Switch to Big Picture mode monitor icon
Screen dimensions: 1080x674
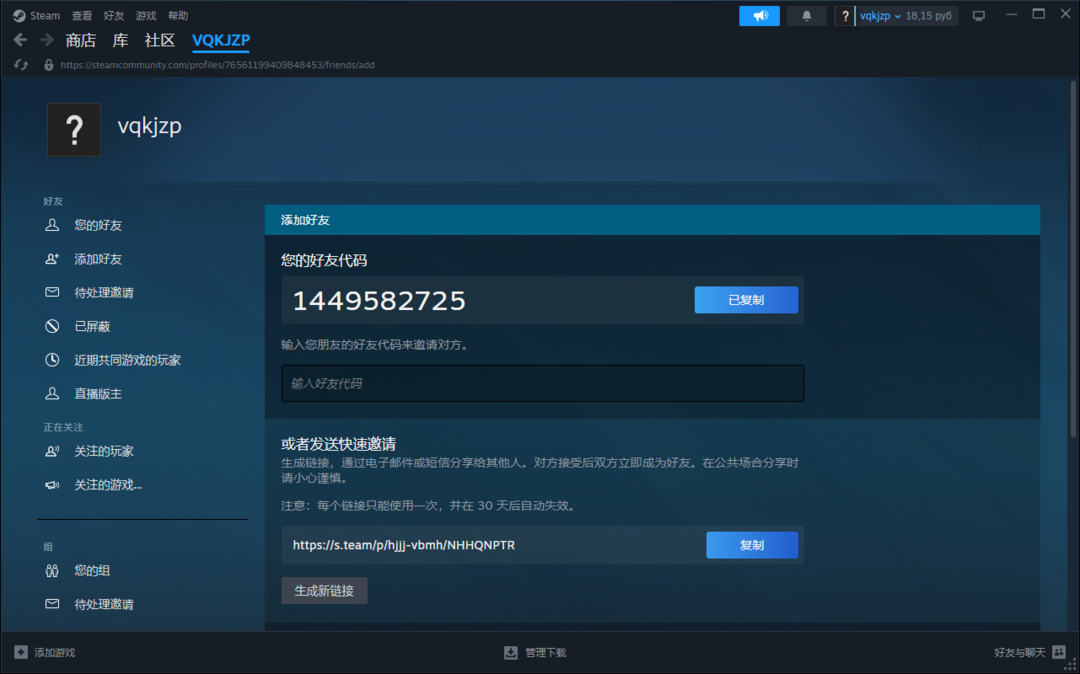click(979, 16)
